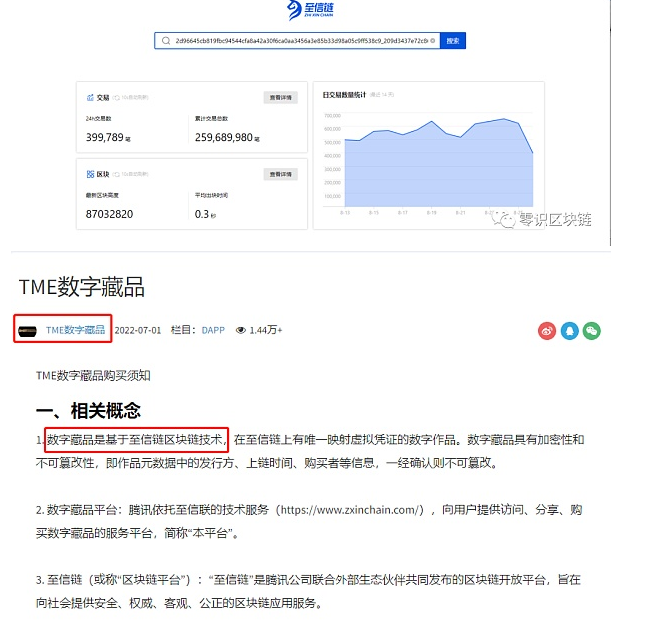Click the https://www.zxinchain.com/ URL text
Image resolution: width=664 pixels, height=621 pixels.
coord(350,509)
